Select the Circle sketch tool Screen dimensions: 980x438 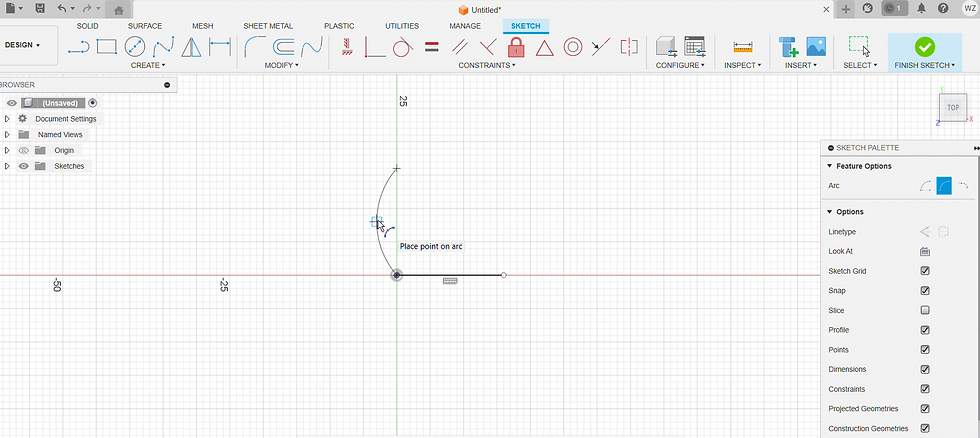pyautogui.click(x=135, y=46)
